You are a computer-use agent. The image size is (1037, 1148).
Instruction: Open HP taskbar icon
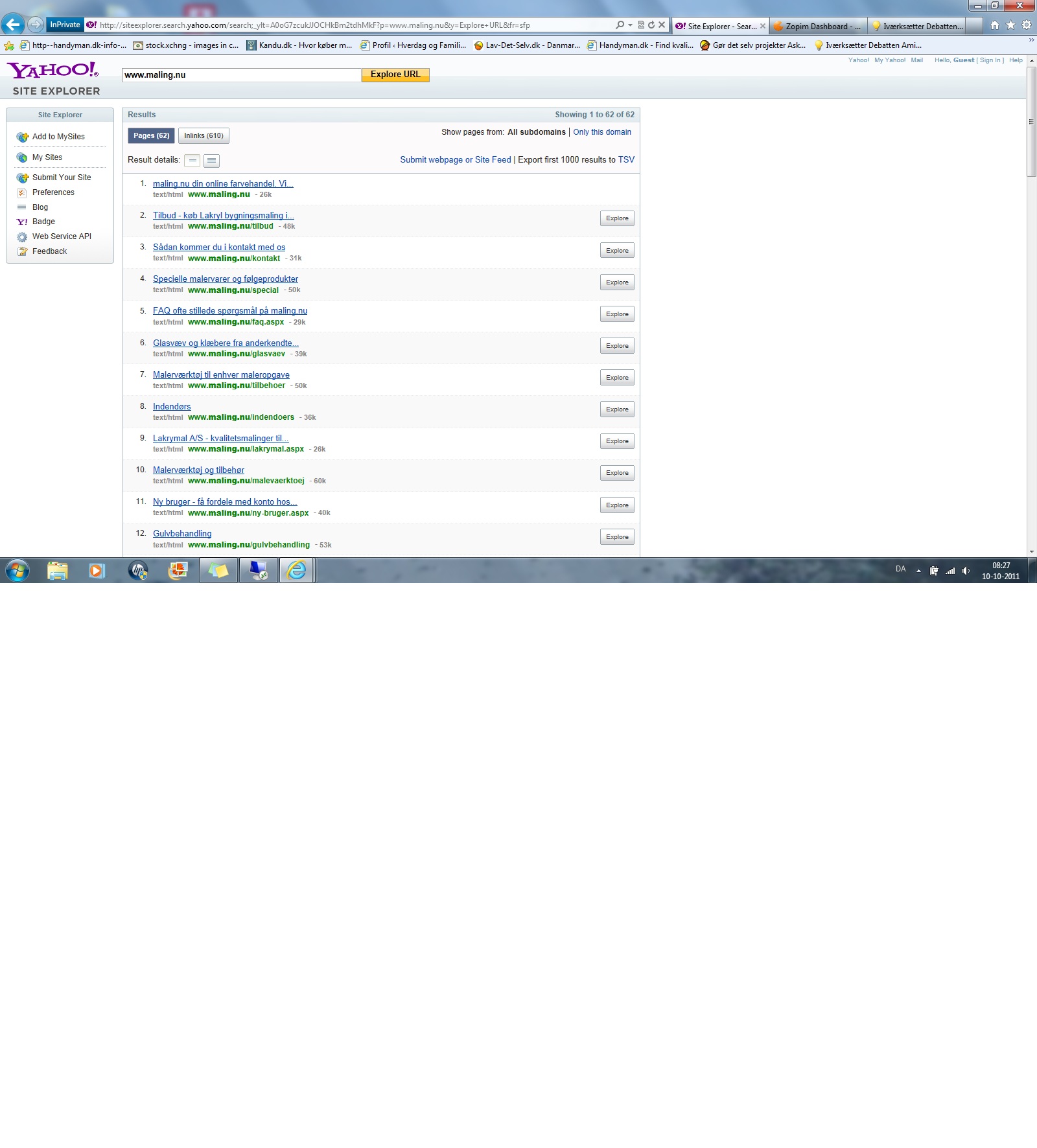point(138,571)
